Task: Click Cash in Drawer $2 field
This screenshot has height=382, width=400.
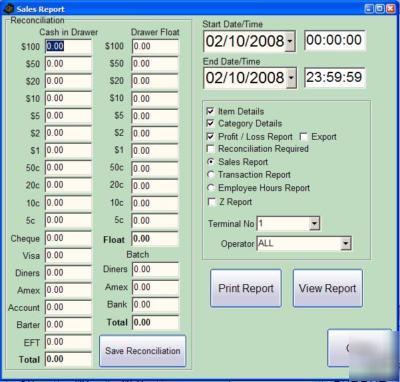Action: point(68,133)
